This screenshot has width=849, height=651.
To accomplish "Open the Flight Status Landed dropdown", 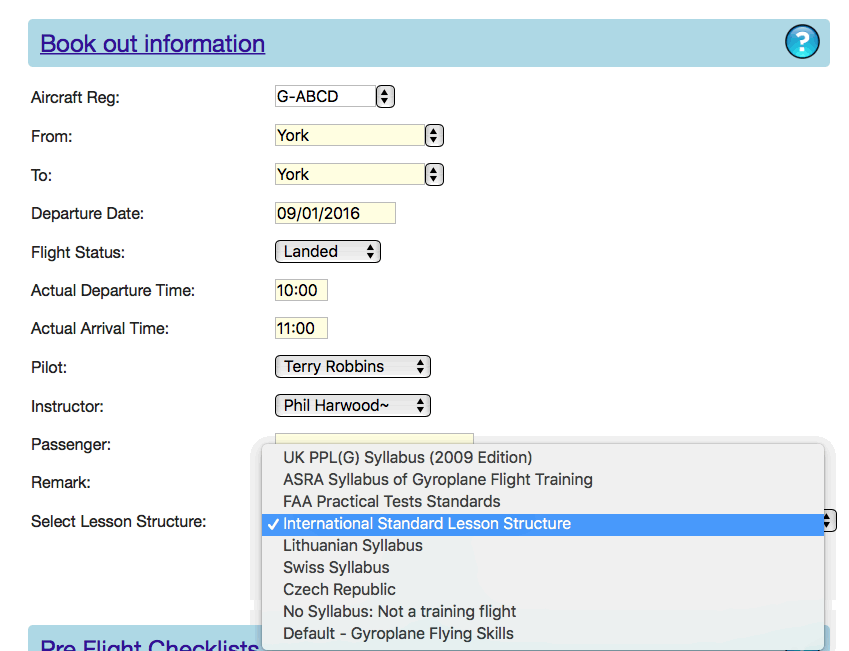I will point(327,252).
